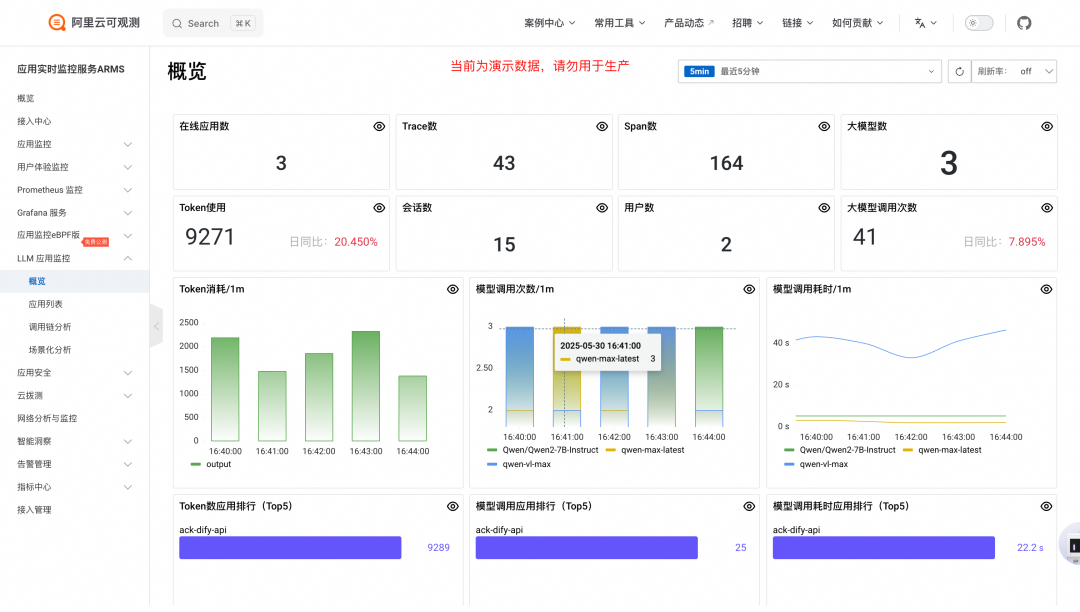Expand the Prometheus 监控 sidebar section
This screenshot has height=612, width=1080.
[74, 190]
